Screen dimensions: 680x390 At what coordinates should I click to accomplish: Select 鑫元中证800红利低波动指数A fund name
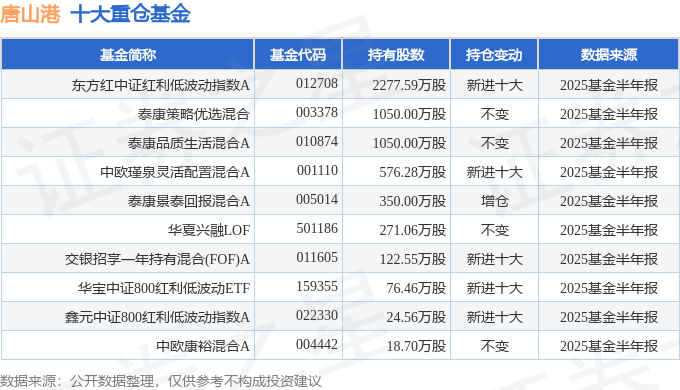click(157, 317)
